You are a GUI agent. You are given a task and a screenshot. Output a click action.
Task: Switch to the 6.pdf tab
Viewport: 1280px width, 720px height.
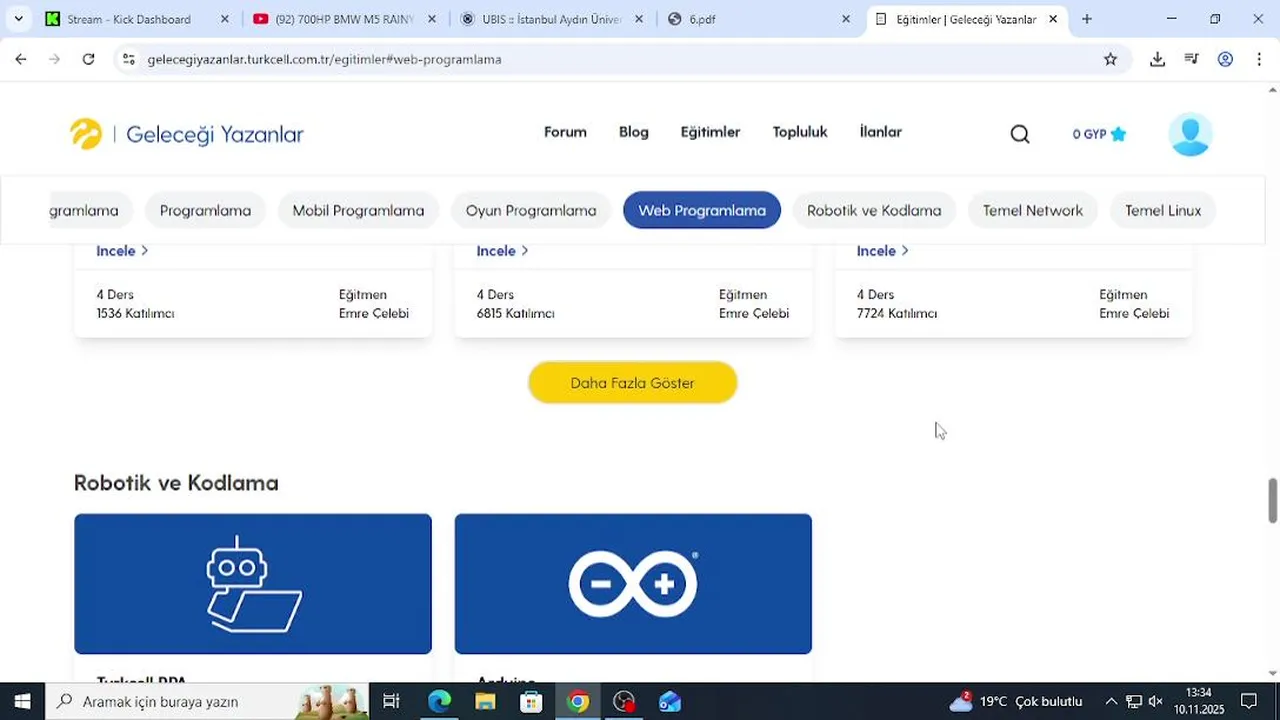[x=759, y=19]
